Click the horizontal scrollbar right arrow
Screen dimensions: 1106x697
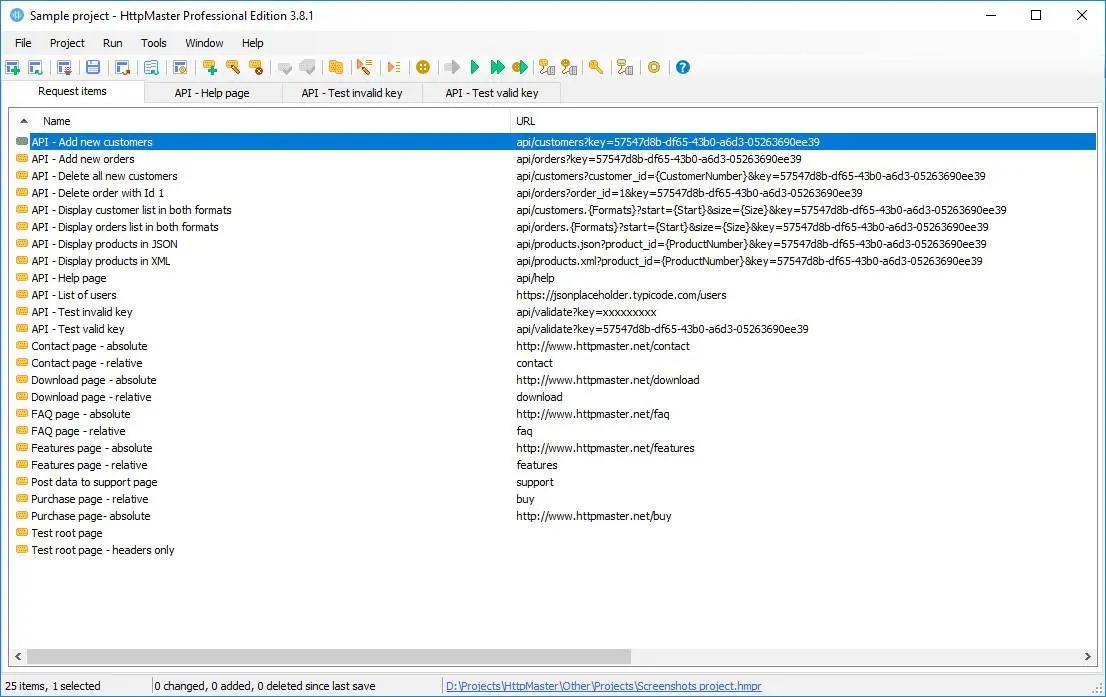(1088, 656)
